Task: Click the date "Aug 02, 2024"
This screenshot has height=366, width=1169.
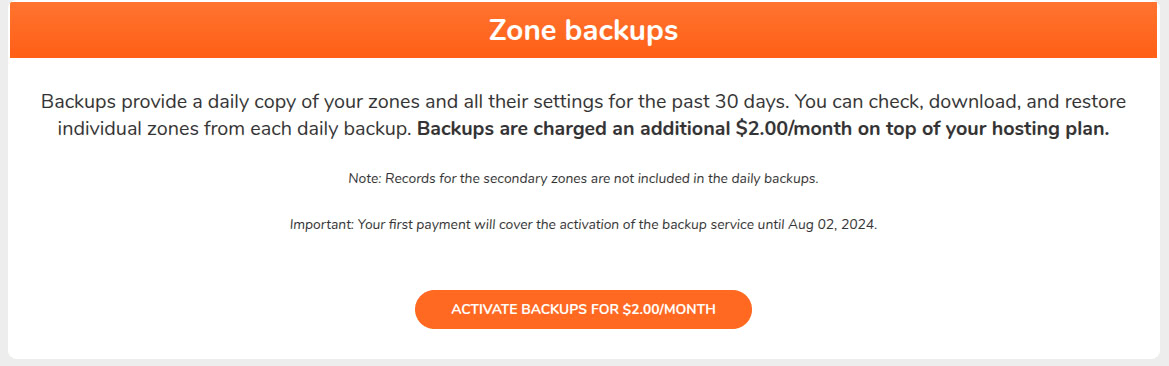Action: [x=832, y=224]
